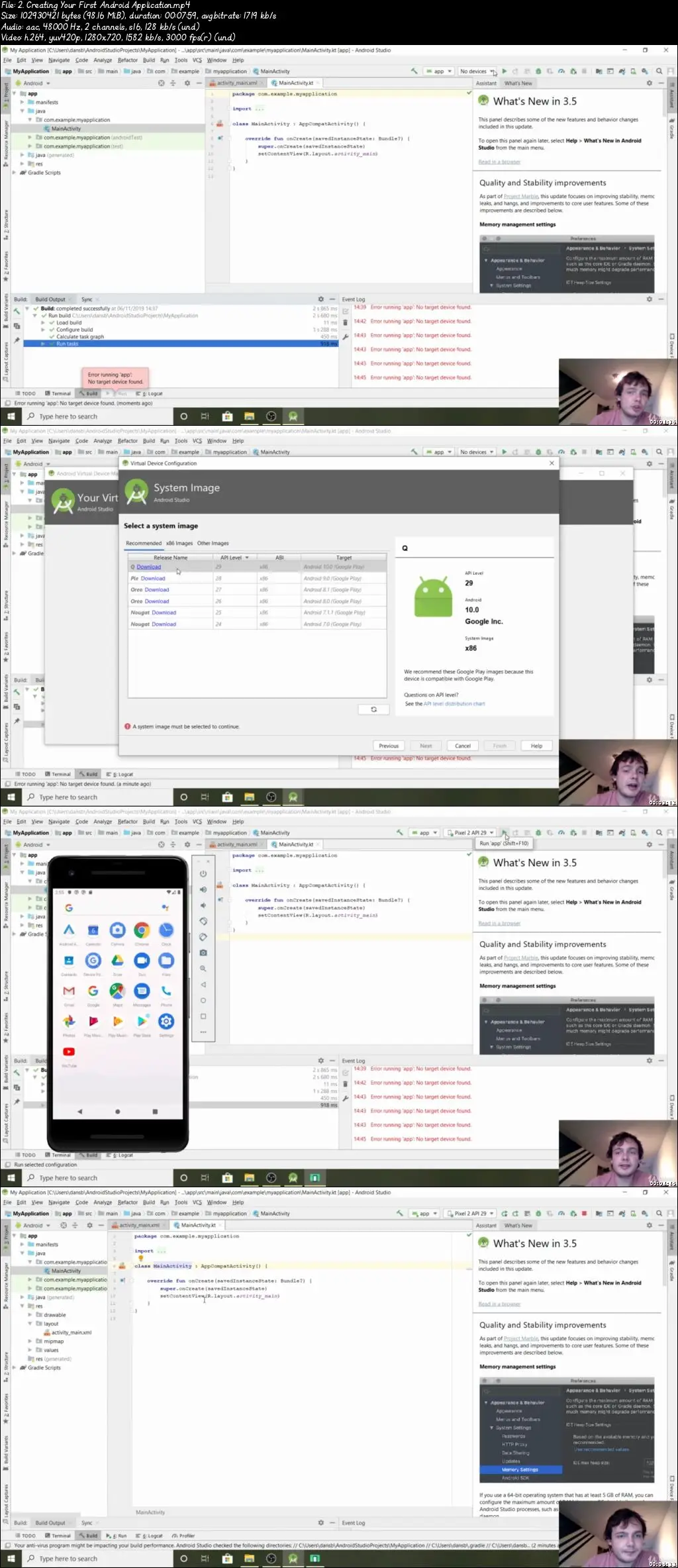Select 'Run tasks' row in Build output

(181, 344)
